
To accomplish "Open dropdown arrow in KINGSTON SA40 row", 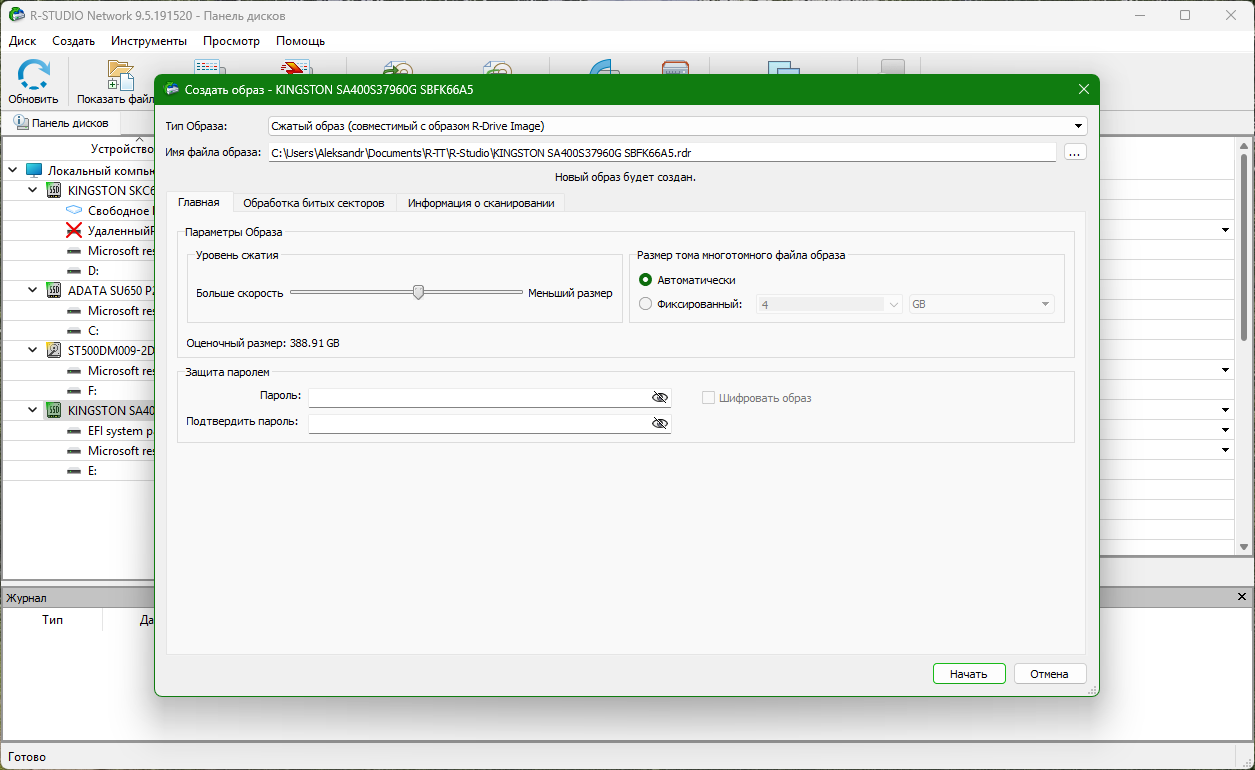I will pos(1225,411).
